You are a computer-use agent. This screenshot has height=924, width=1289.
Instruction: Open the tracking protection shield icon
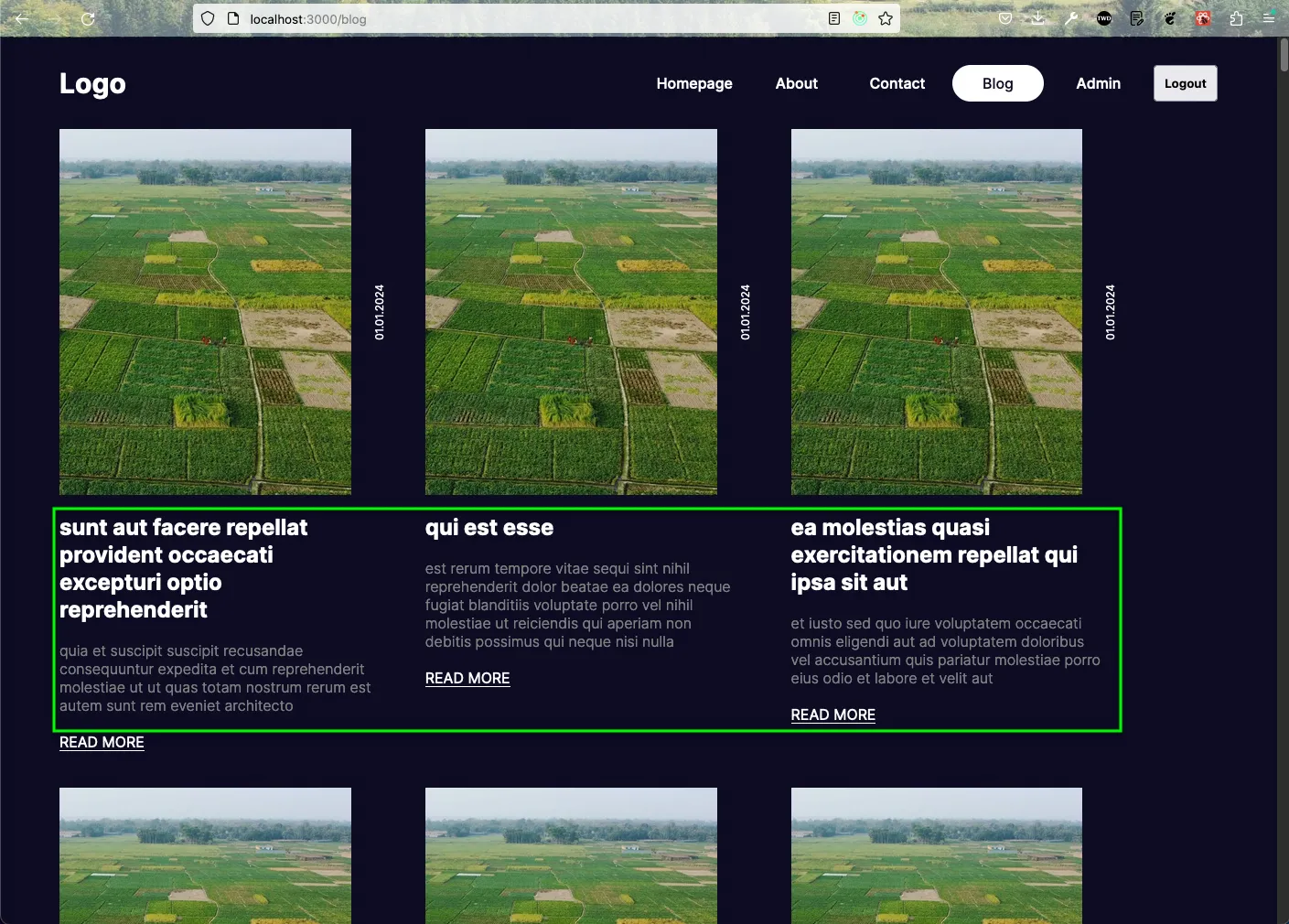tap(208, 18)
